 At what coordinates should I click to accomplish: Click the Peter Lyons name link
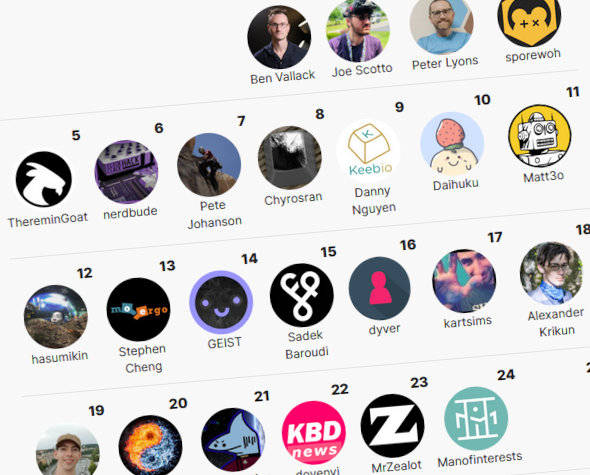[x=445, y=63]
